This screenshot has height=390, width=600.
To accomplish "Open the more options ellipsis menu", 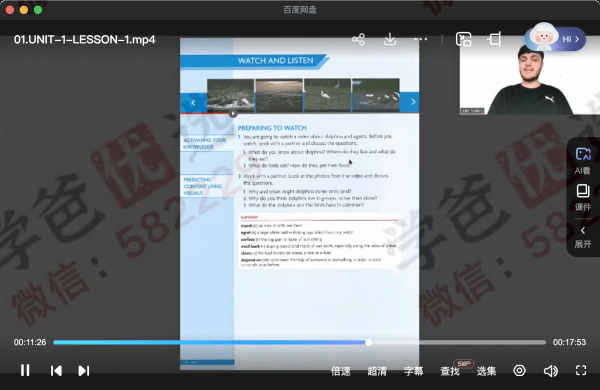I will [x=421, y=39].
